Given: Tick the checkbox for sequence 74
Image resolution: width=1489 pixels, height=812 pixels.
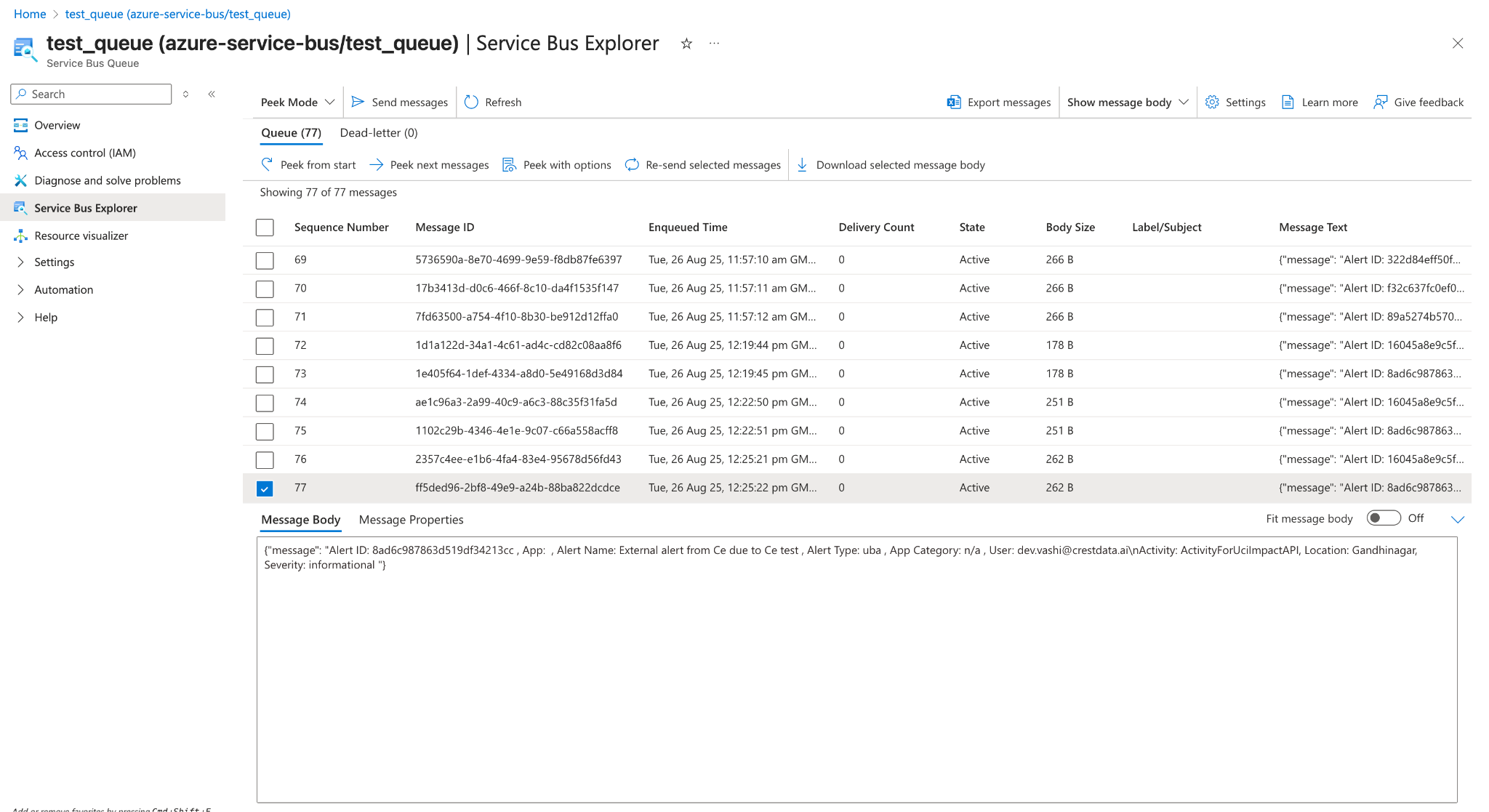Looking at the screenshot, I should pyautogui.click(x=265, y=403).
